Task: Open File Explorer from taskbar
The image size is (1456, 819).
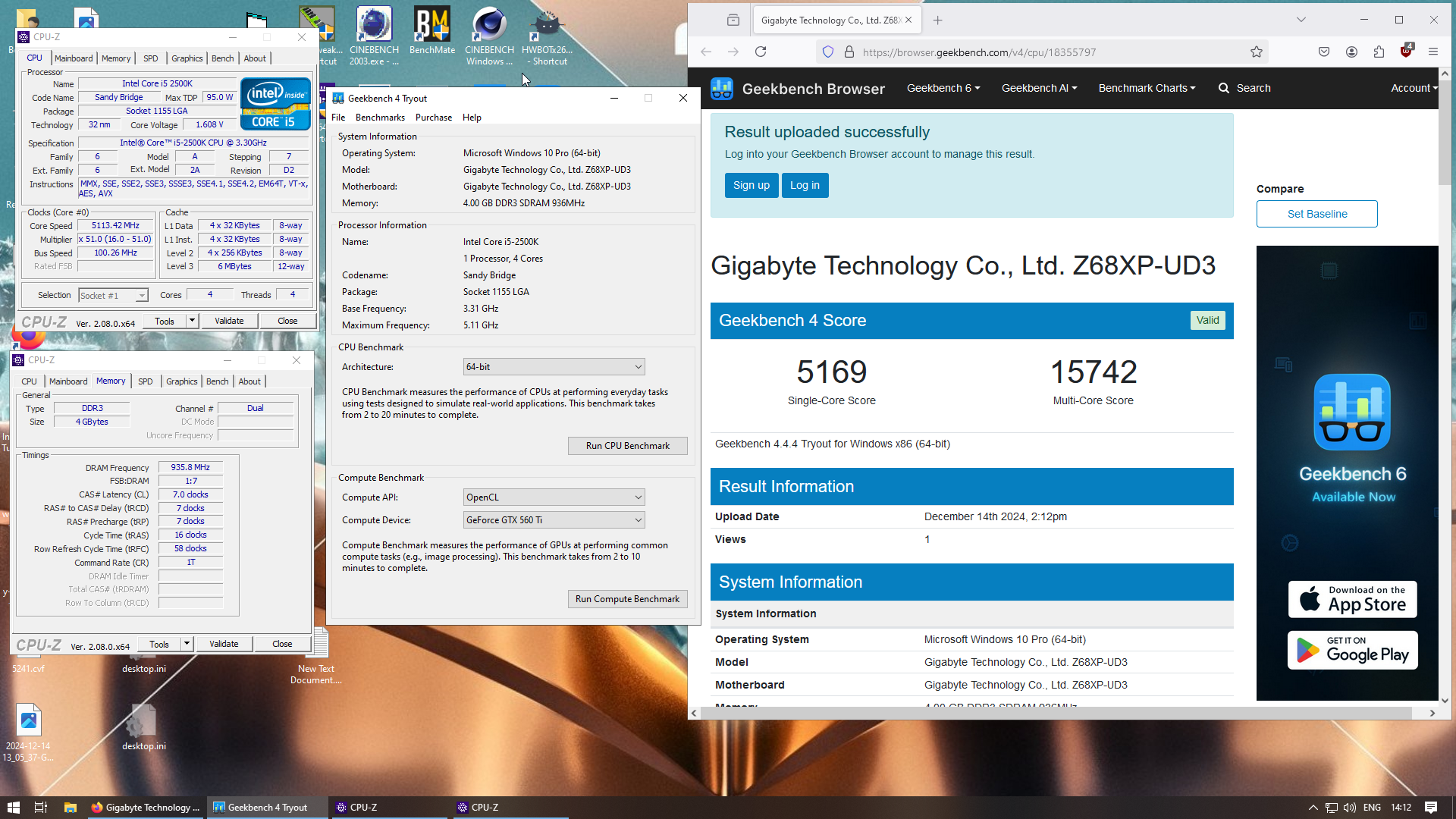Action: click(70, 808)
